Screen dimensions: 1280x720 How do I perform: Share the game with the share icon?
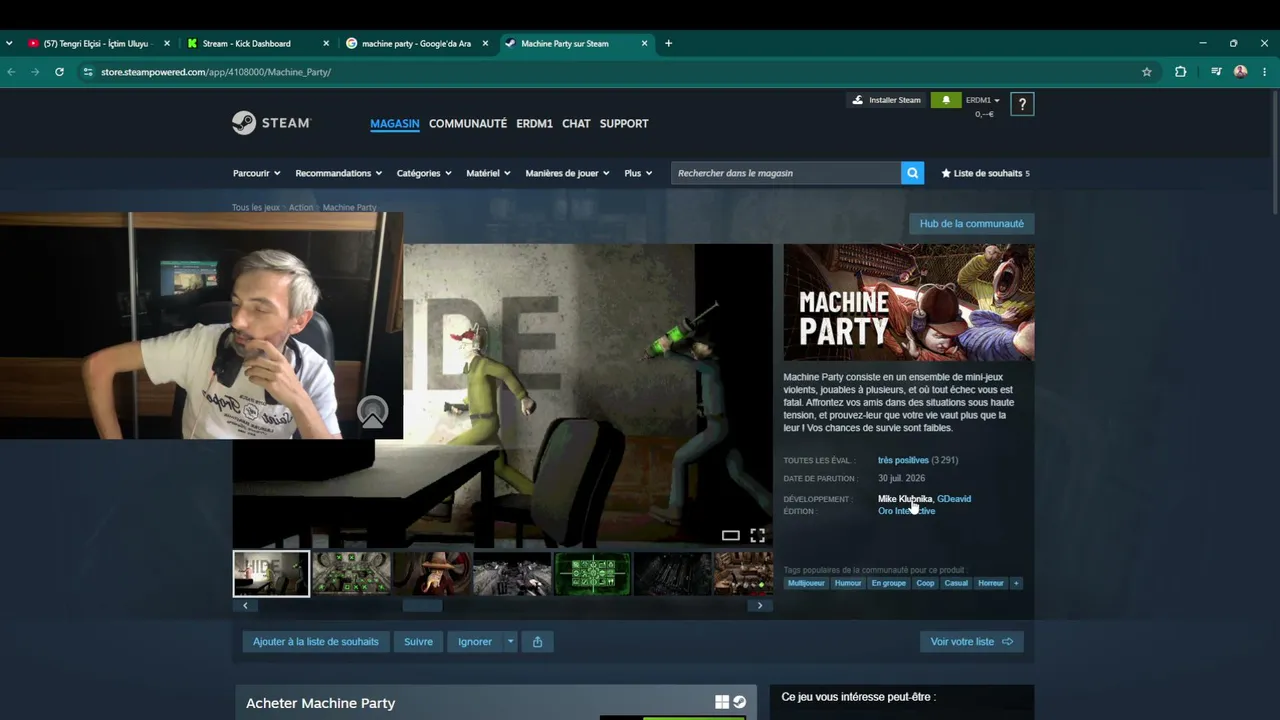pyautogui.click(x=537, y=642)
